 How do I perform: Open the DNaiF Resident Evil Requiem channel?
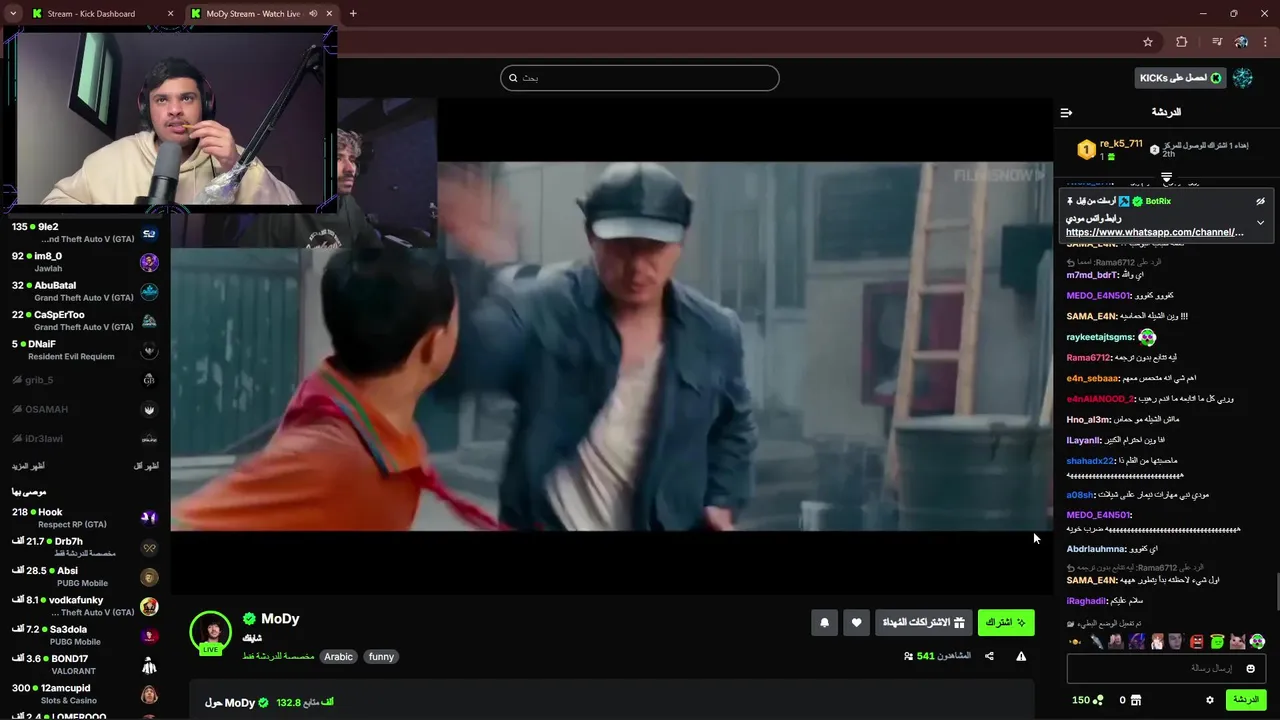point(85,350)
